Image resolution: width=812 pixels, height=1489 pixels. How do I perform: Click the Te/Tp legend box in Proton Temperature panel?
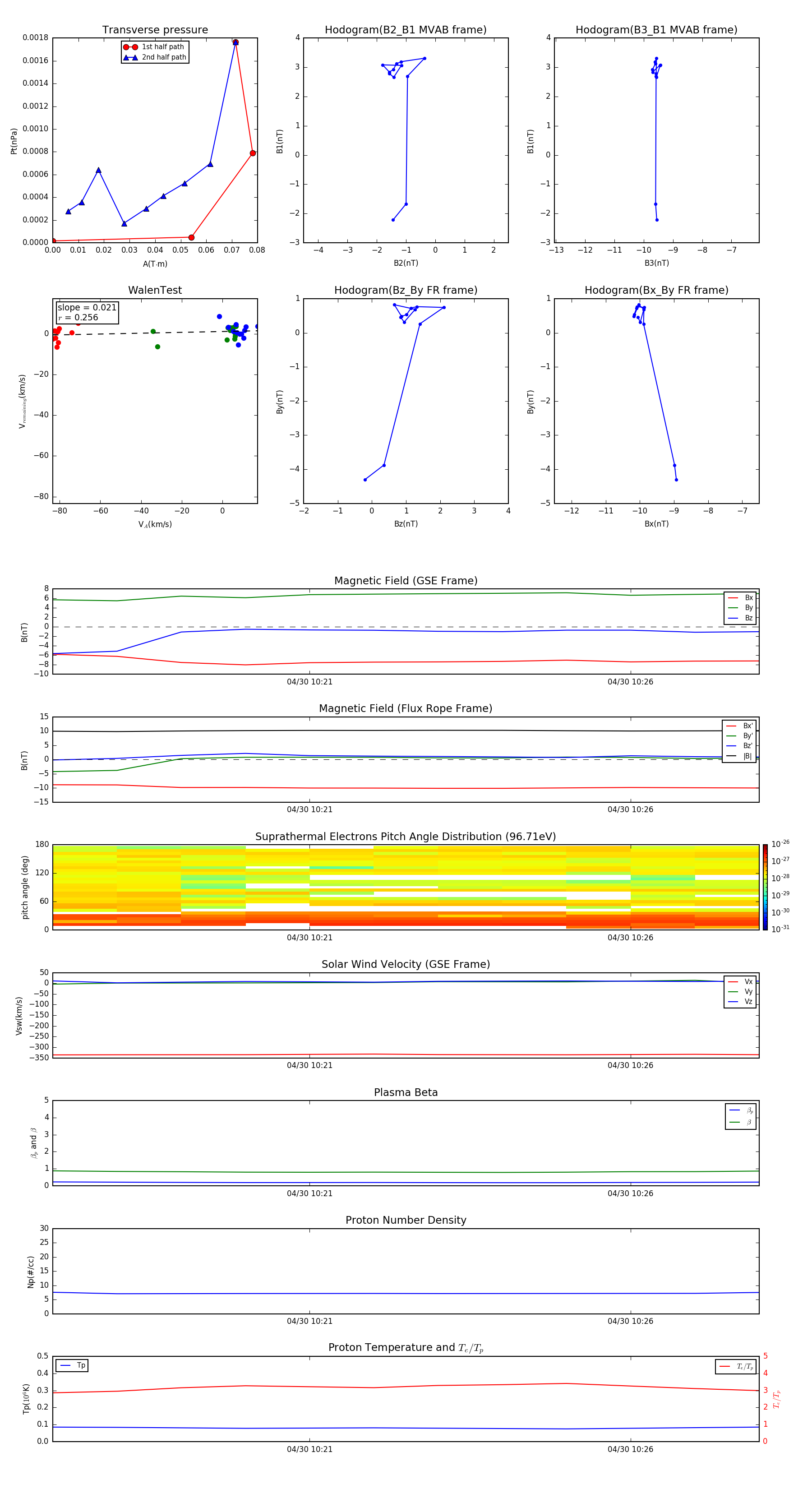736,1366
